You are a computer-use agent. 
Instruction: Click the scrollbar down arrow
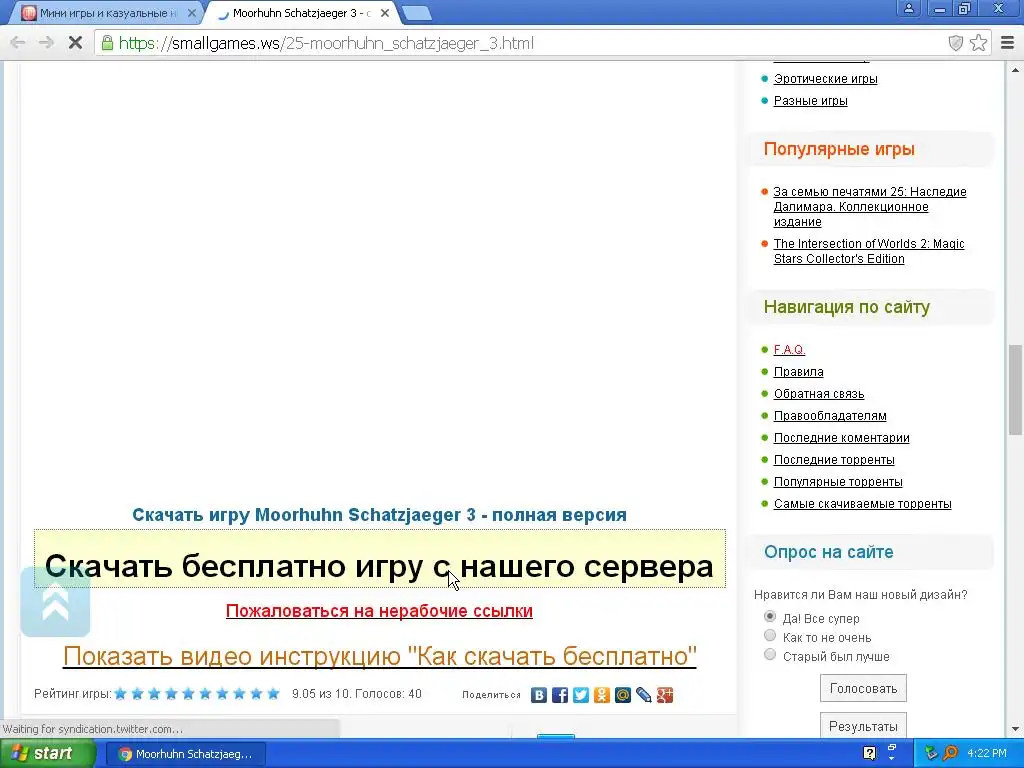coord(1016,729)
